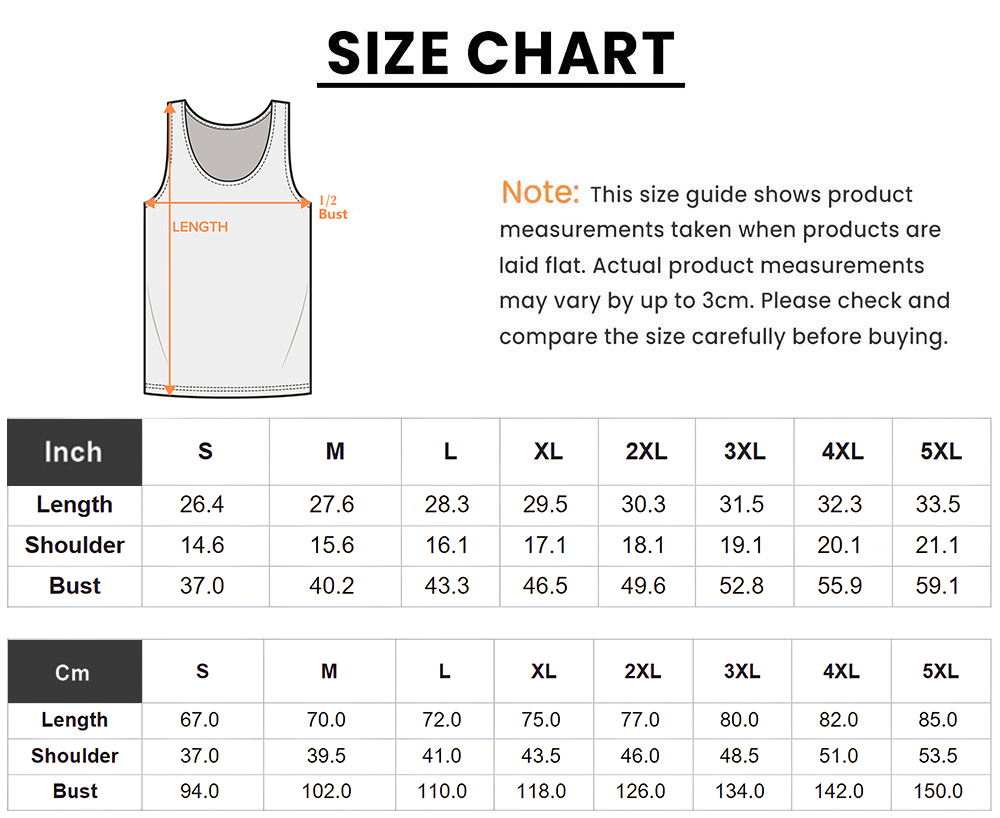The height and width of the screenshot is (818, 1000).
Task: Select the 5XL column header in Inch table
Action: [940, 452]
